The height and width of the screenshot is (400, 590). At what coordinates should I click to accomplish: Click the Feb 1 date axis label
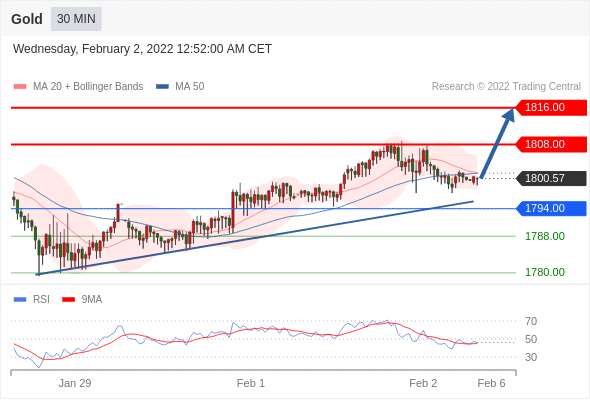(251, 383)
